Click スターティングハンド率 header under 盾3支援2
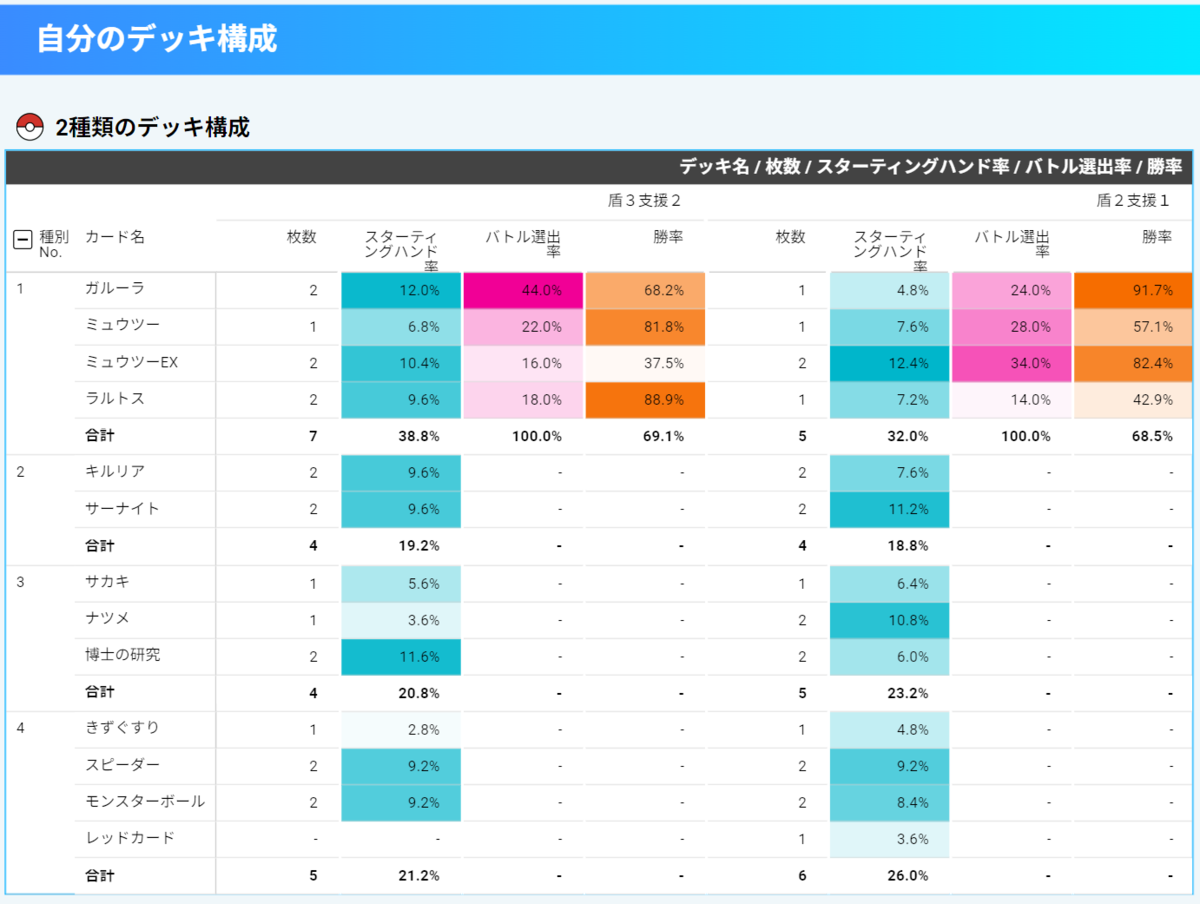This screenshot has width=1200, height=904. pyautogui.click(x=401, y=251)
